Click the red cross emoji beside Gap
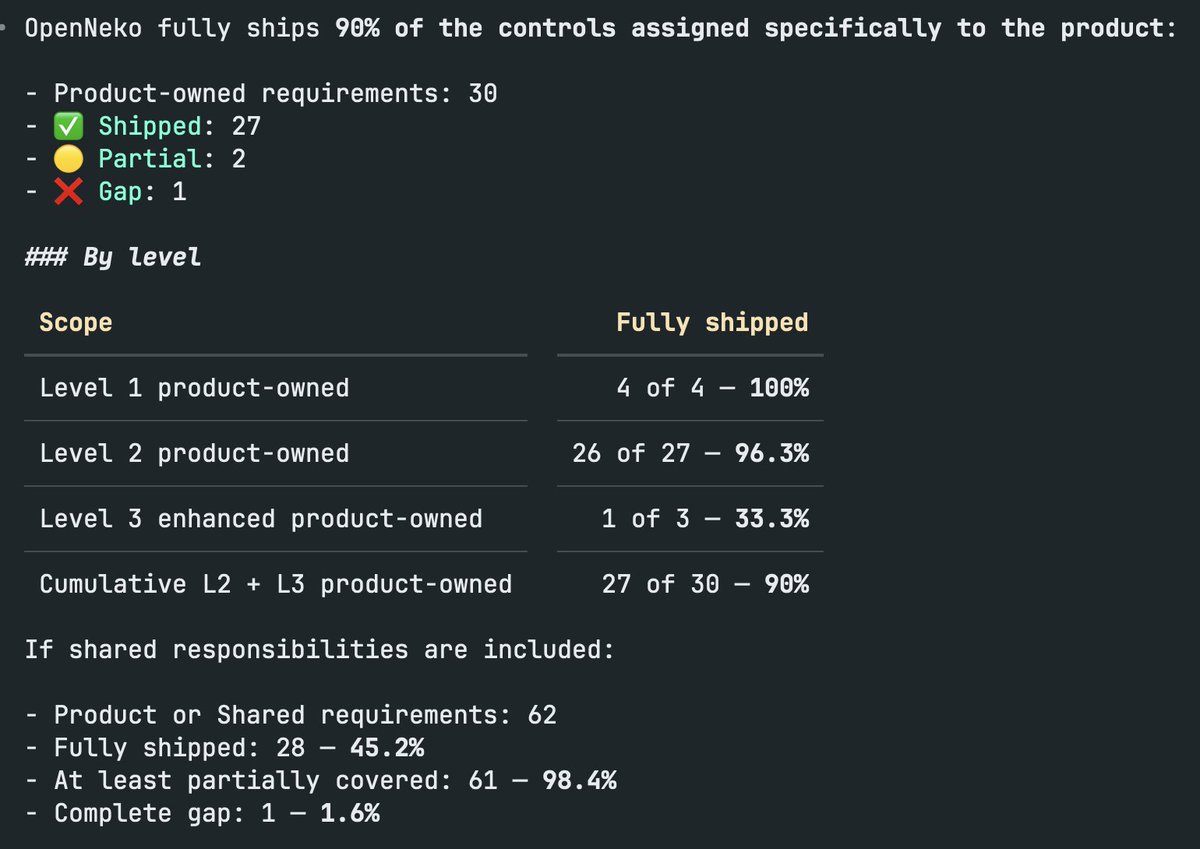Image resolution: width=1200 pixels, height=849 pixels. pos(68,191)
